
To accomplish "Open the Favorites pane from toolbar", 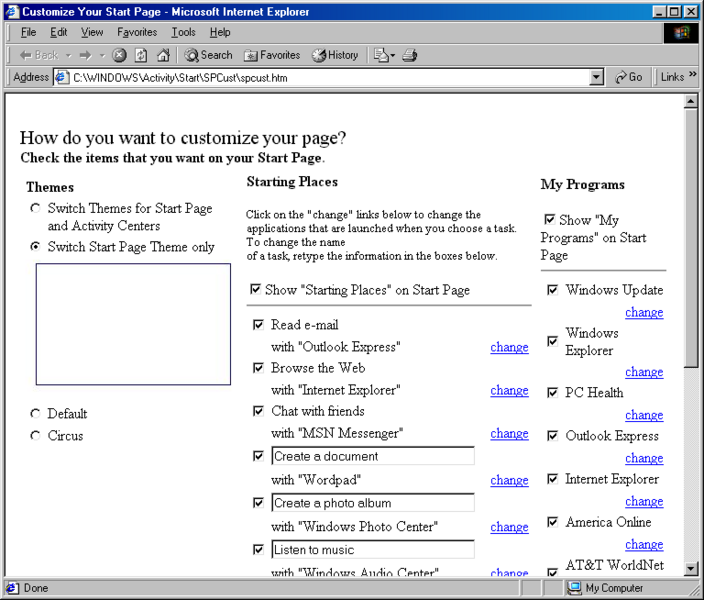I will pos(272,55).
